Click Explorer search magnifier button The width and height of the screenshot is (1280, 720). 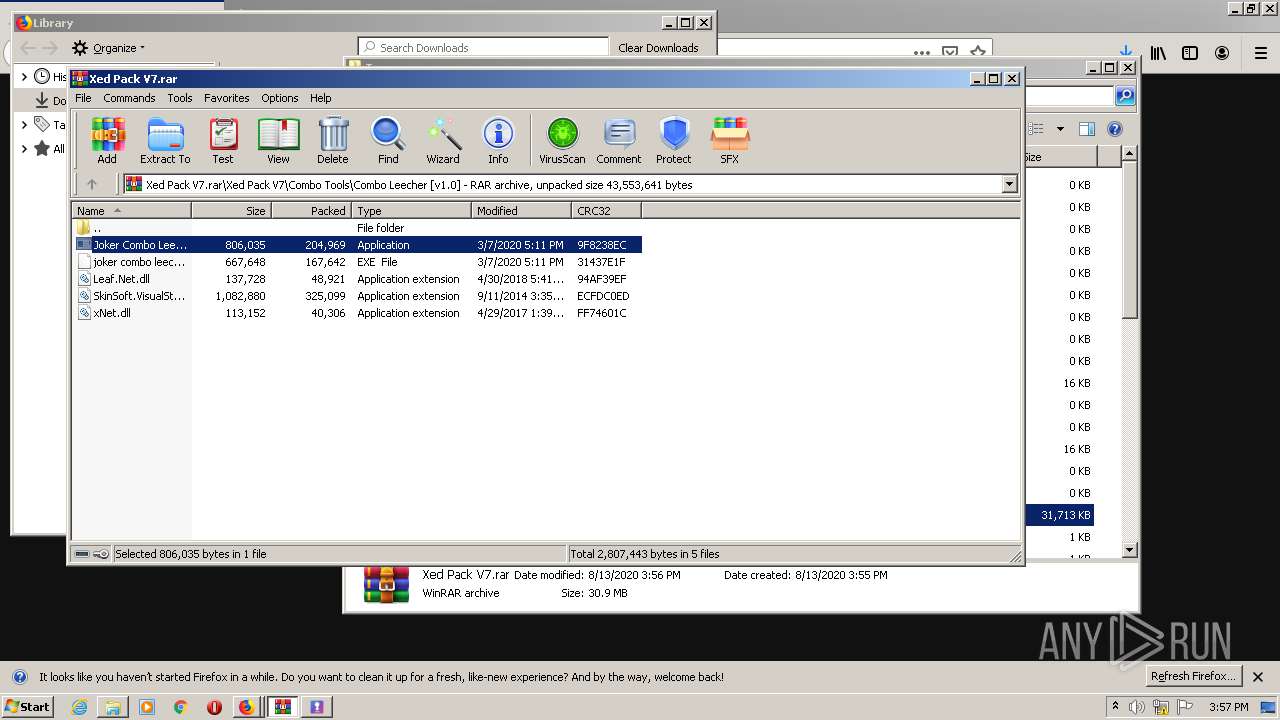[1125, 96]
